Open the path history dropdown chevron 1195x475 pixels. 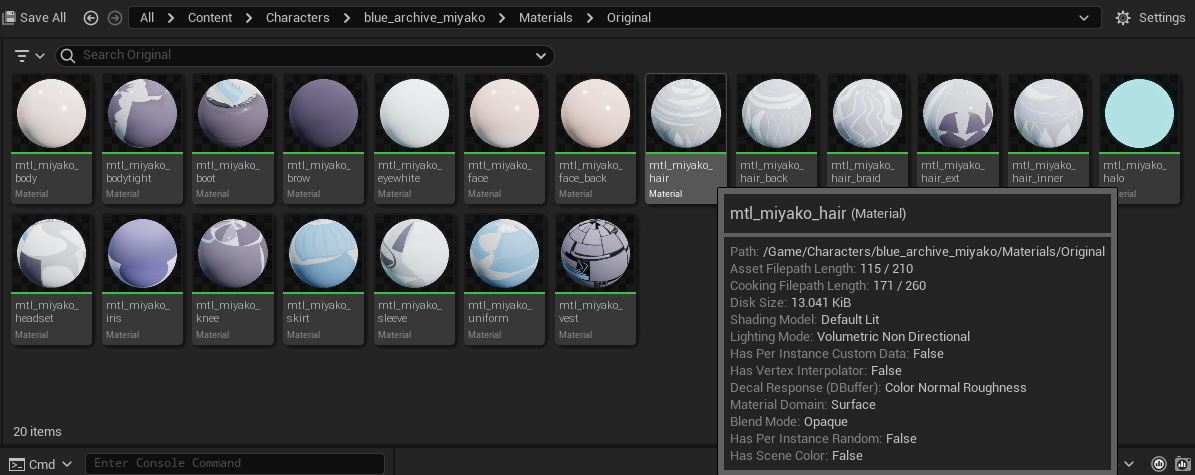1084,18
